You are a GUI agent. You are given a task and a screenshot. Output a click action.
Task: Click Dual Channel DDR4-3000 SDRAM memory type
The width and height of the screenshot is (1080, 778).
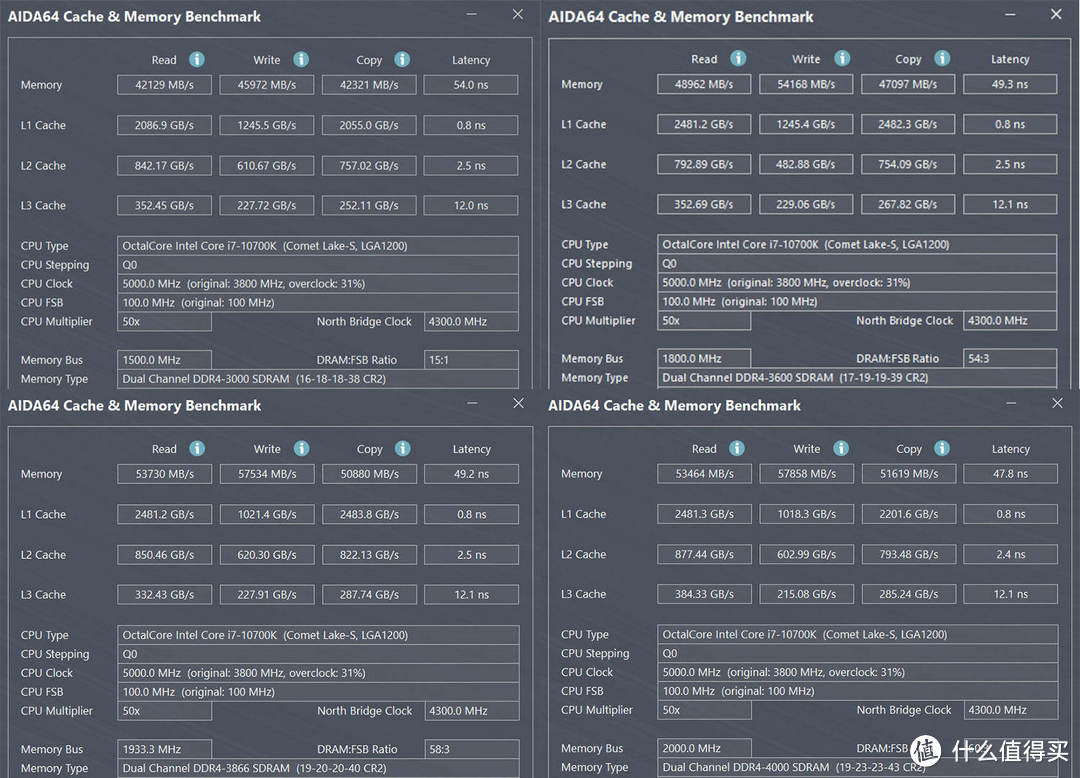pyautogui.click(x=318, y=379)
